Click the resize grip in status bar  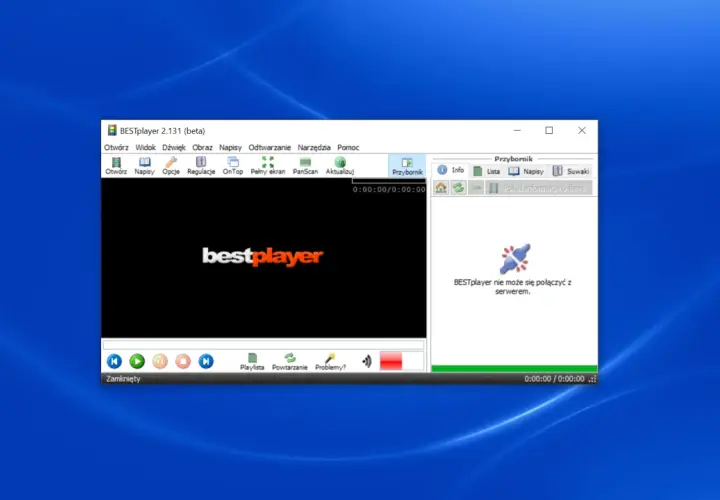click(x=592, y=379)
